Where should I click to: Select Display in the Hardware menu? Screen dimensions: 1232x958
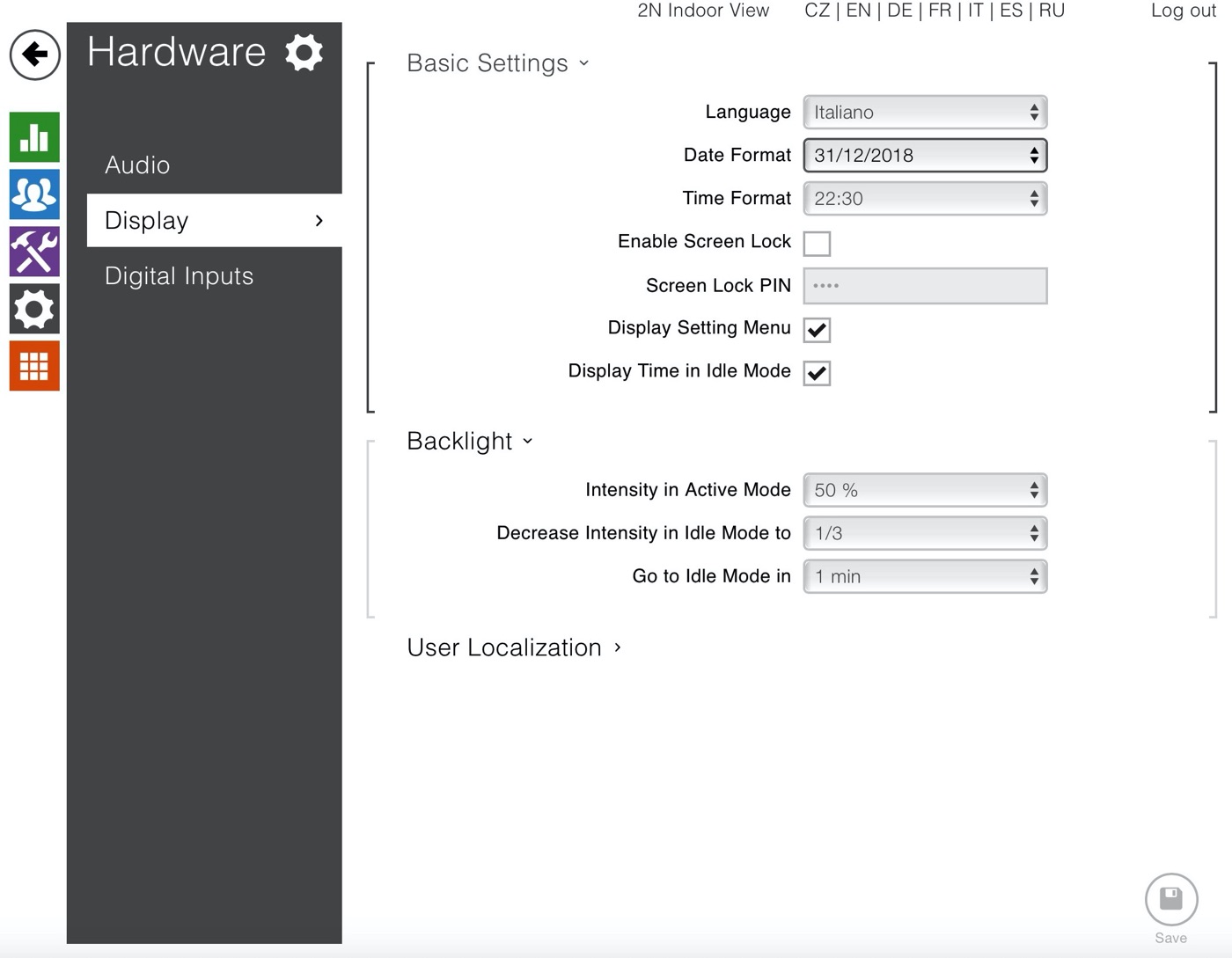point(214,220)
